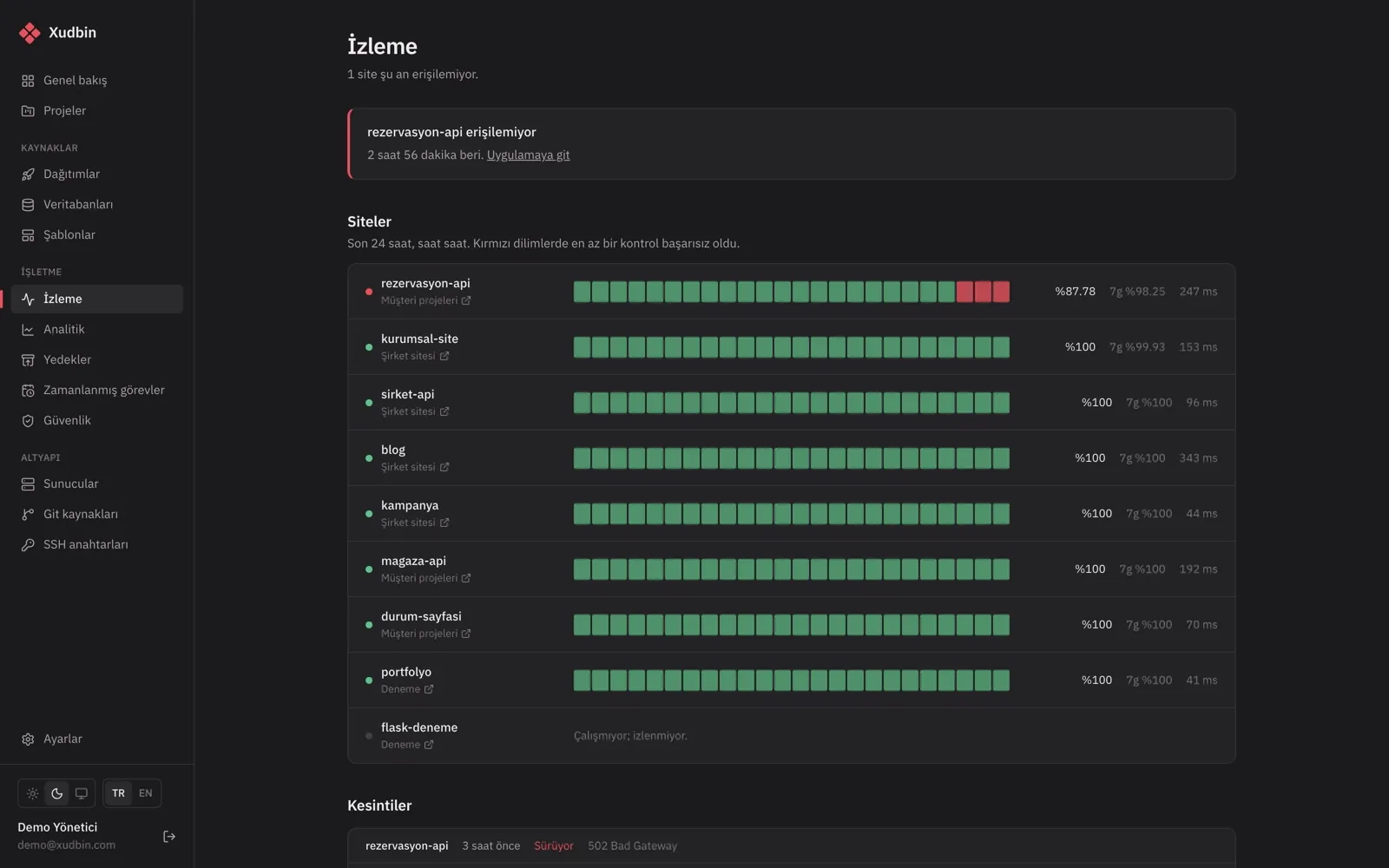Click blog 343 ms response time
1389x868 pixels.
pyautogui.click(x=1198, y=458)
